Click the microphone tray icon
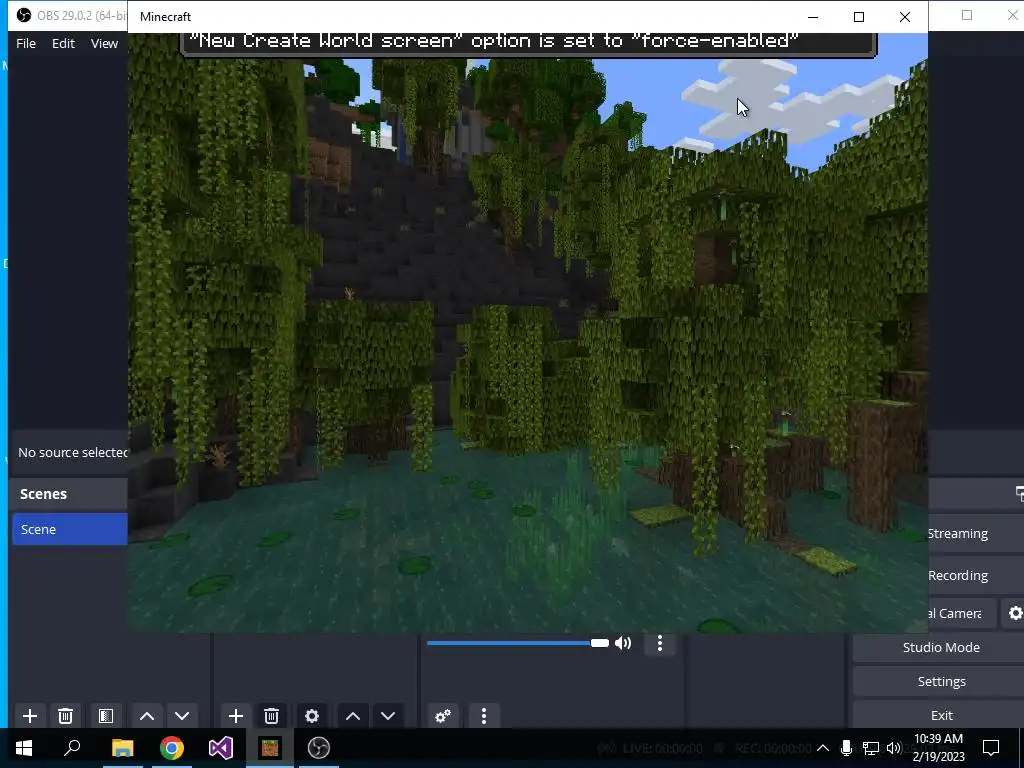The image size is (1024, 768). click(x=846, y=748)
